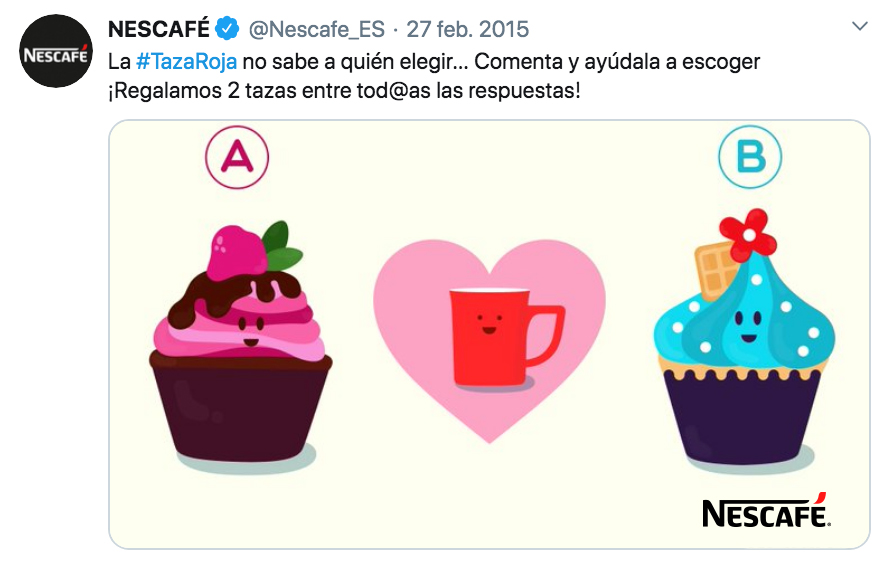Viewport: 891px width, 567px height.
Task: Click the Nescafé logo in image corner
Action: pyautogui.click(x=766, y=511)
